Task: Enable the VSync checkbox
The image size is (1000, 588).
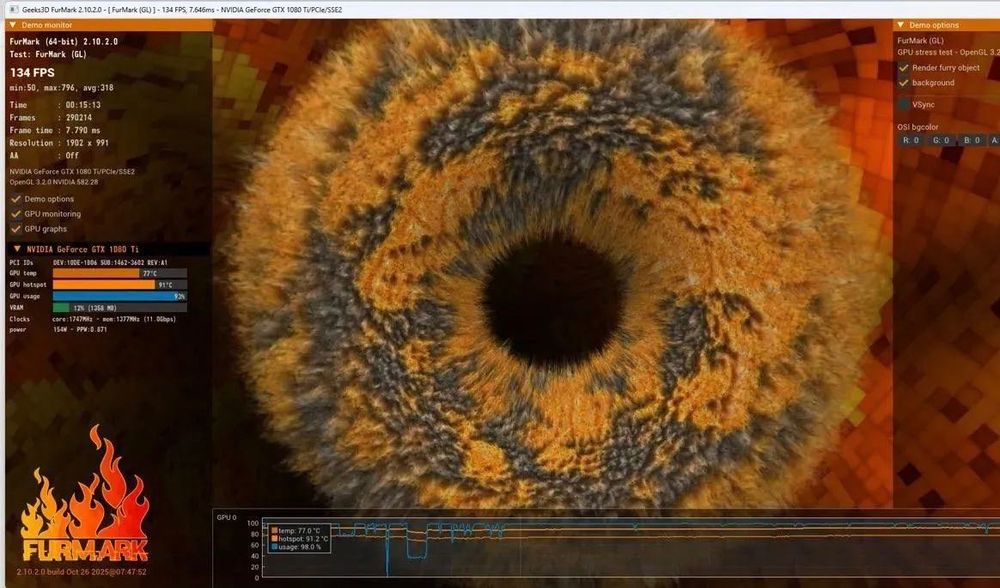Action: 904,105
